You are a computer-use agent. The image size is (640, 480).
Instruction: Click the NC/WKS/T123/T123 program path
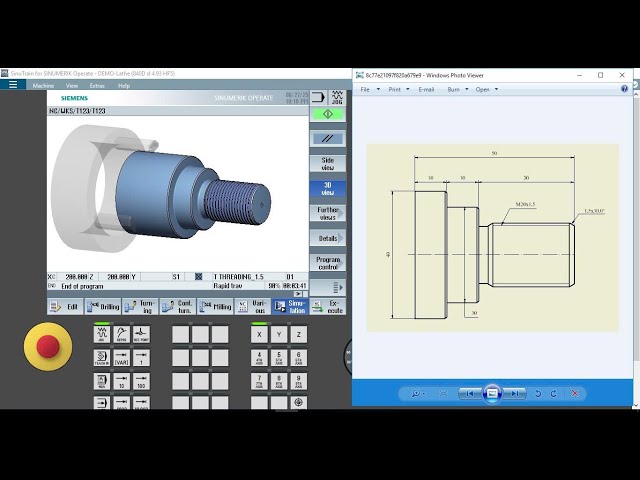(x=77, y=111)
